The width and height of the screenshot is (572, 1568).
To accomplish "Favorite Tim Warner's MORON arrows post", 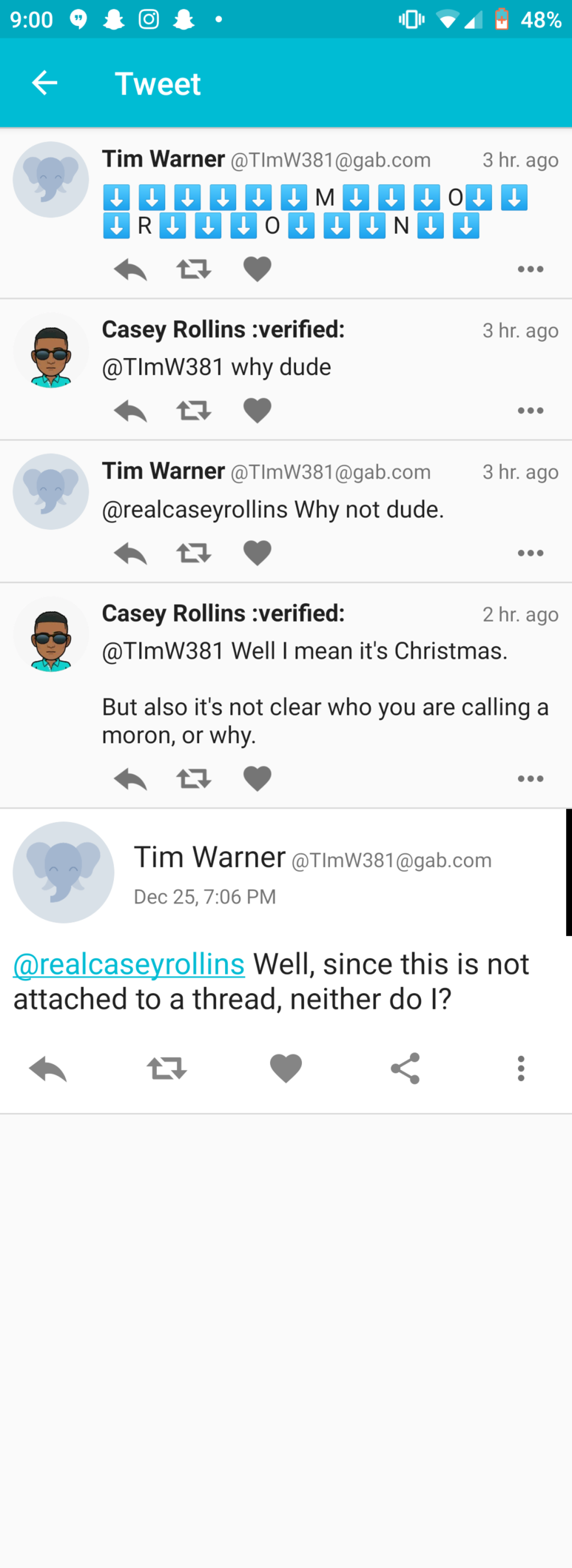I will [x=257, y=269].
